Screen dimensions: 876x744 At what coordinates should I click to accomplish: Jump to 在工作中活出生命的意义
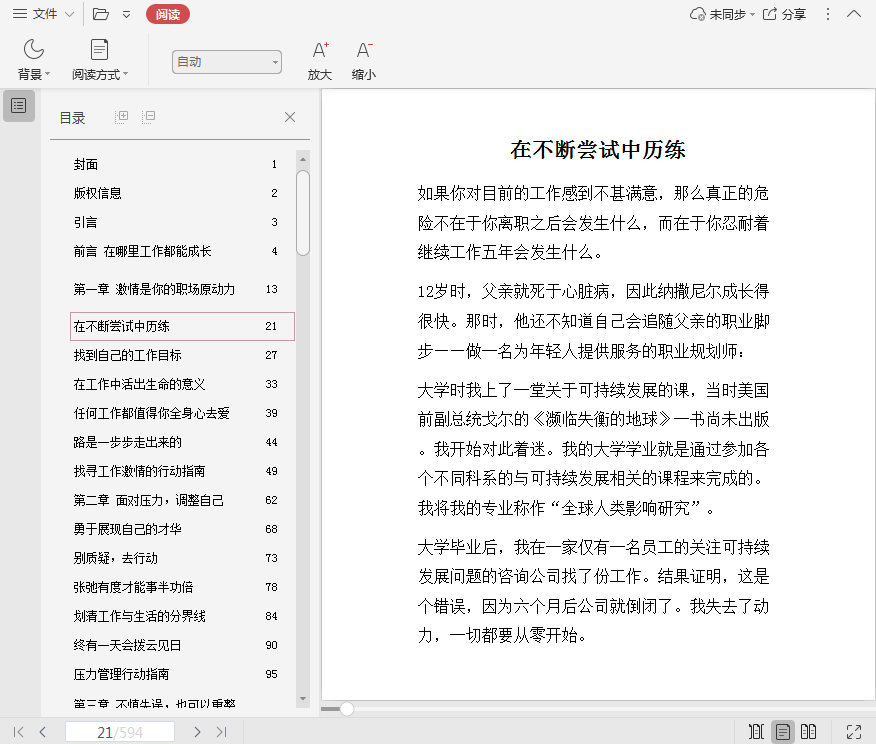tap(182, 384)
